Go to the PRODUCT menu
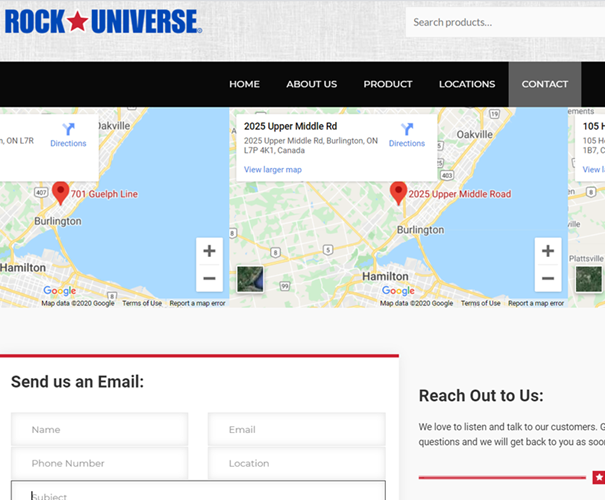Viewport: 605px width, 500px height. (388, 84)
